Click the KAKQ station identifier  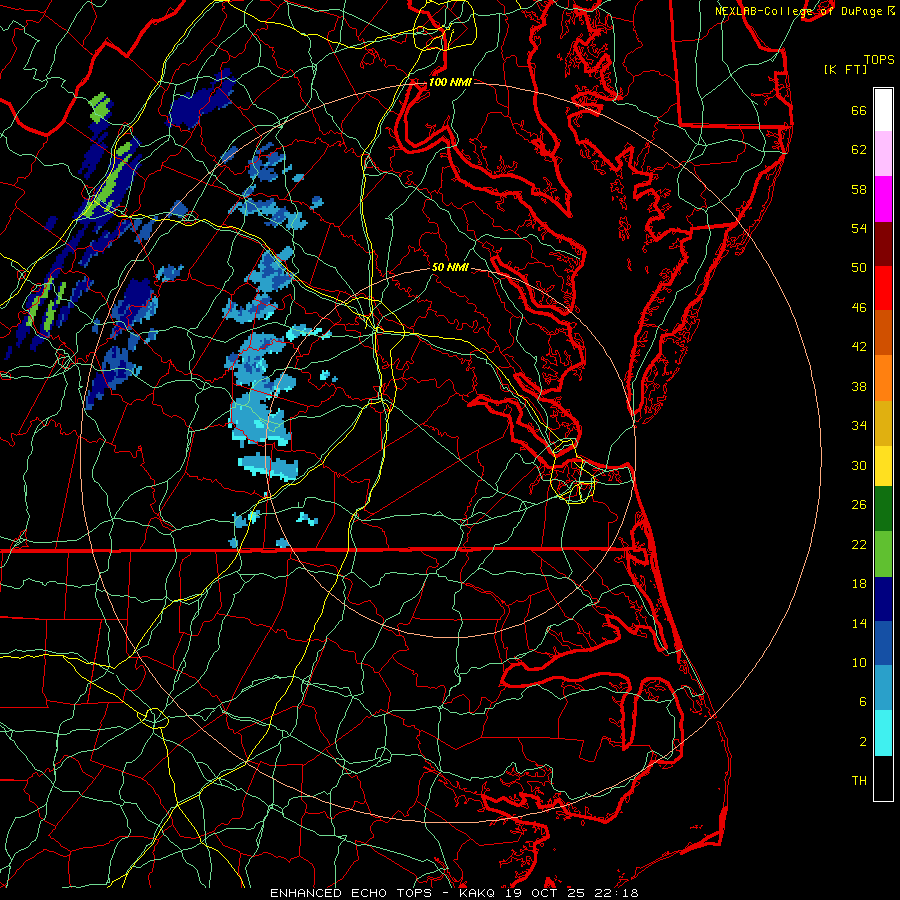(479, 893)
